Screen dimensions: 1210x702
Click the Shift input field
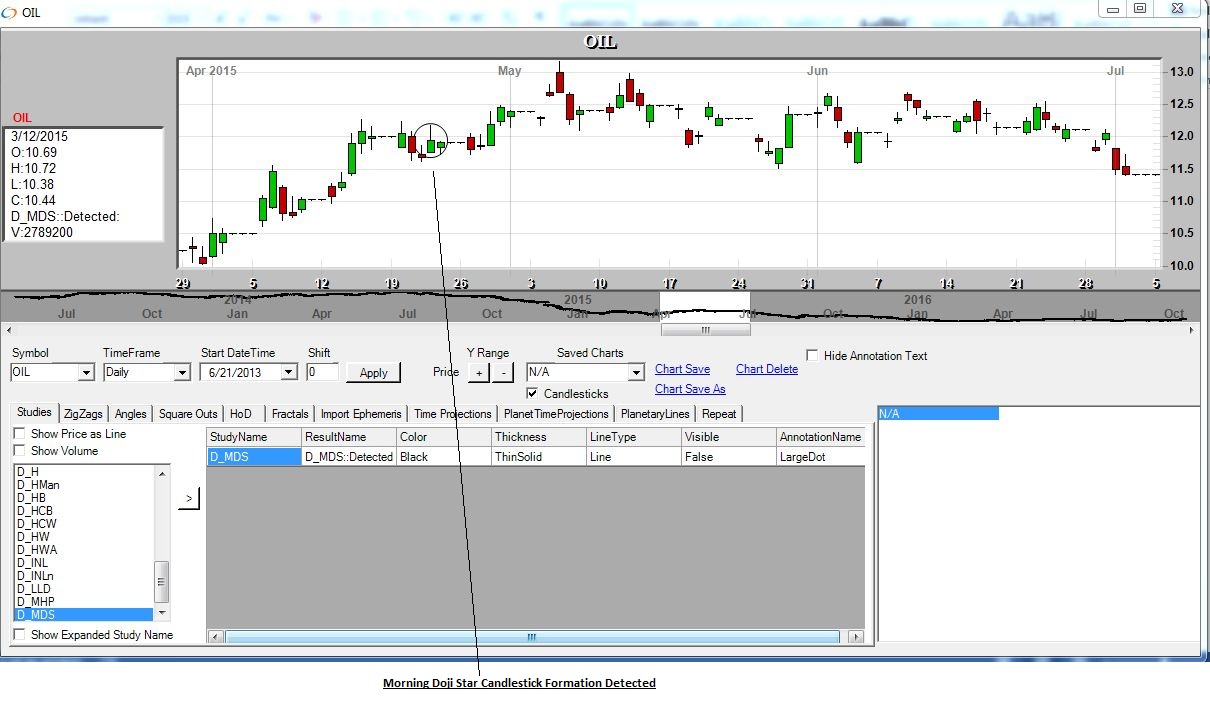322,372
